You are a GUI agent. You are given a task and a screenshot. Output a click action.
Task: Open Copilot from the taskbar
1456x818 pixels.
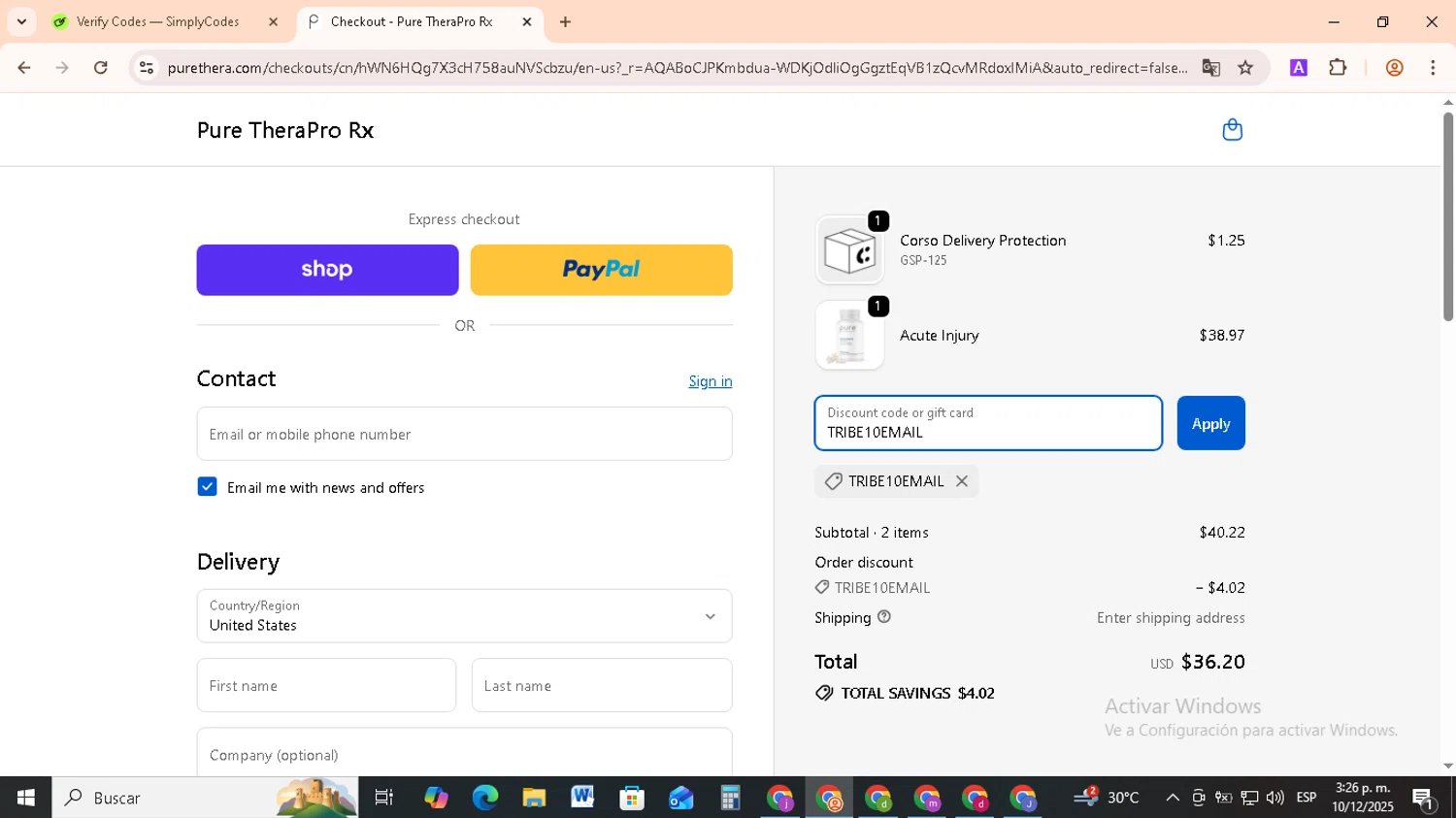coord(436,798)
